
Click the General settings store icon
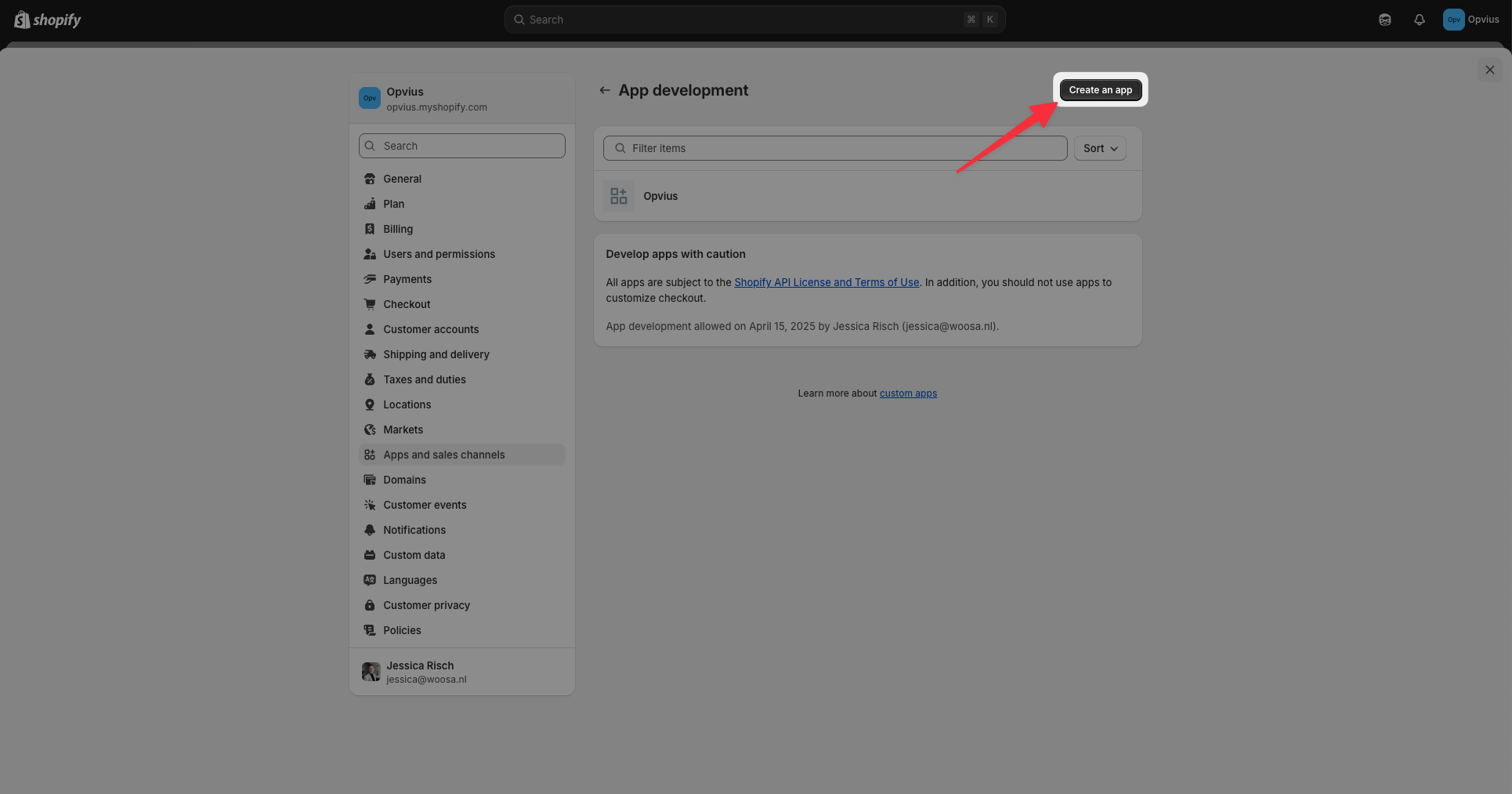(x=370, y=179)
